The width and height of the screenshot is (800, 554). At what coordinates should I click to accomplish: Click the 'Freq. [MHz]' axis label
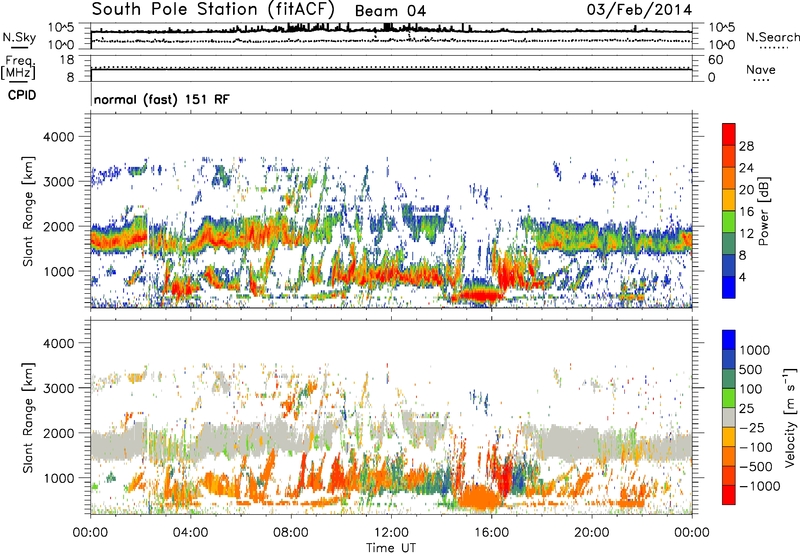(x=18, y=68)
